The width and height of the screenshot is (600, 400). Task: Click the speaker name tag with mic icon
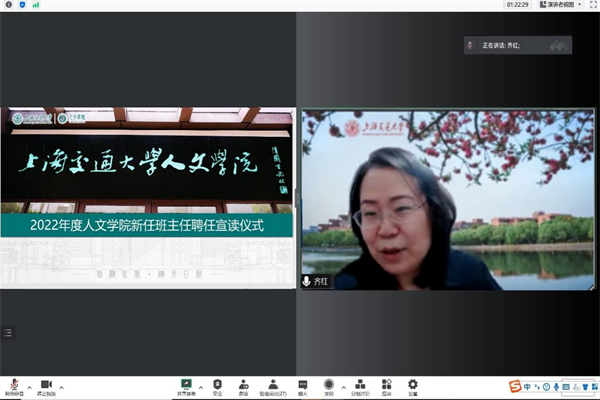click(316, 282)
